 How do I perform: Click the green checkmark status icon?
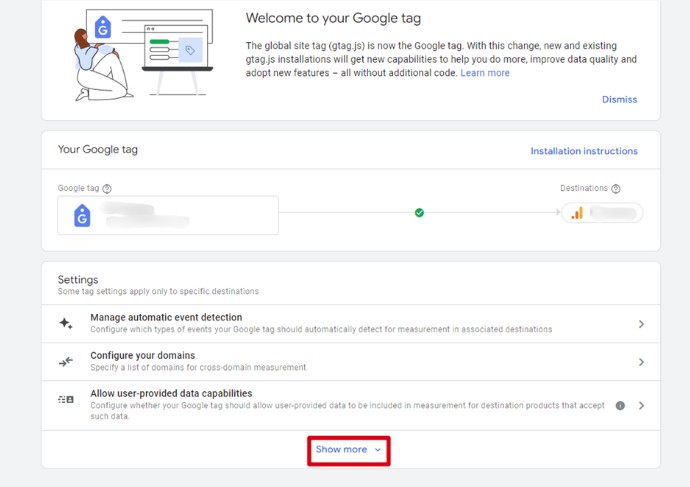(x=419, y=213)
